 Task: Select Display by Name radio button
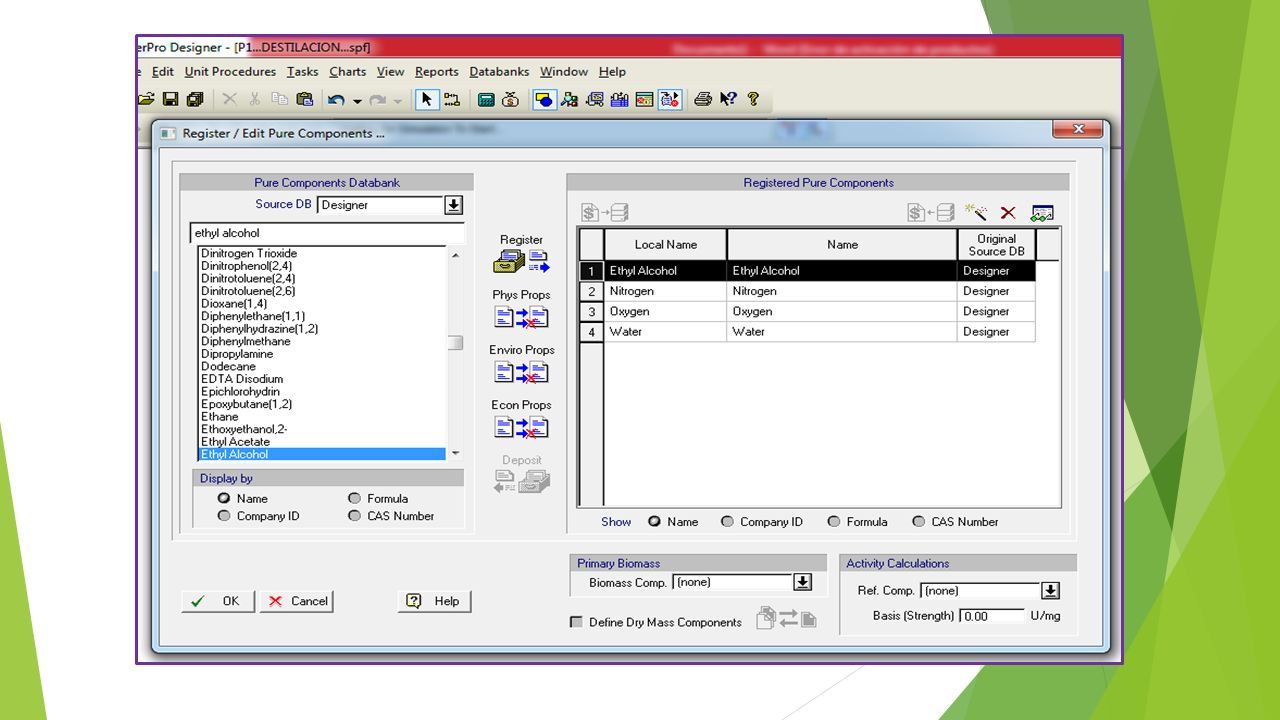pos(224,498)
